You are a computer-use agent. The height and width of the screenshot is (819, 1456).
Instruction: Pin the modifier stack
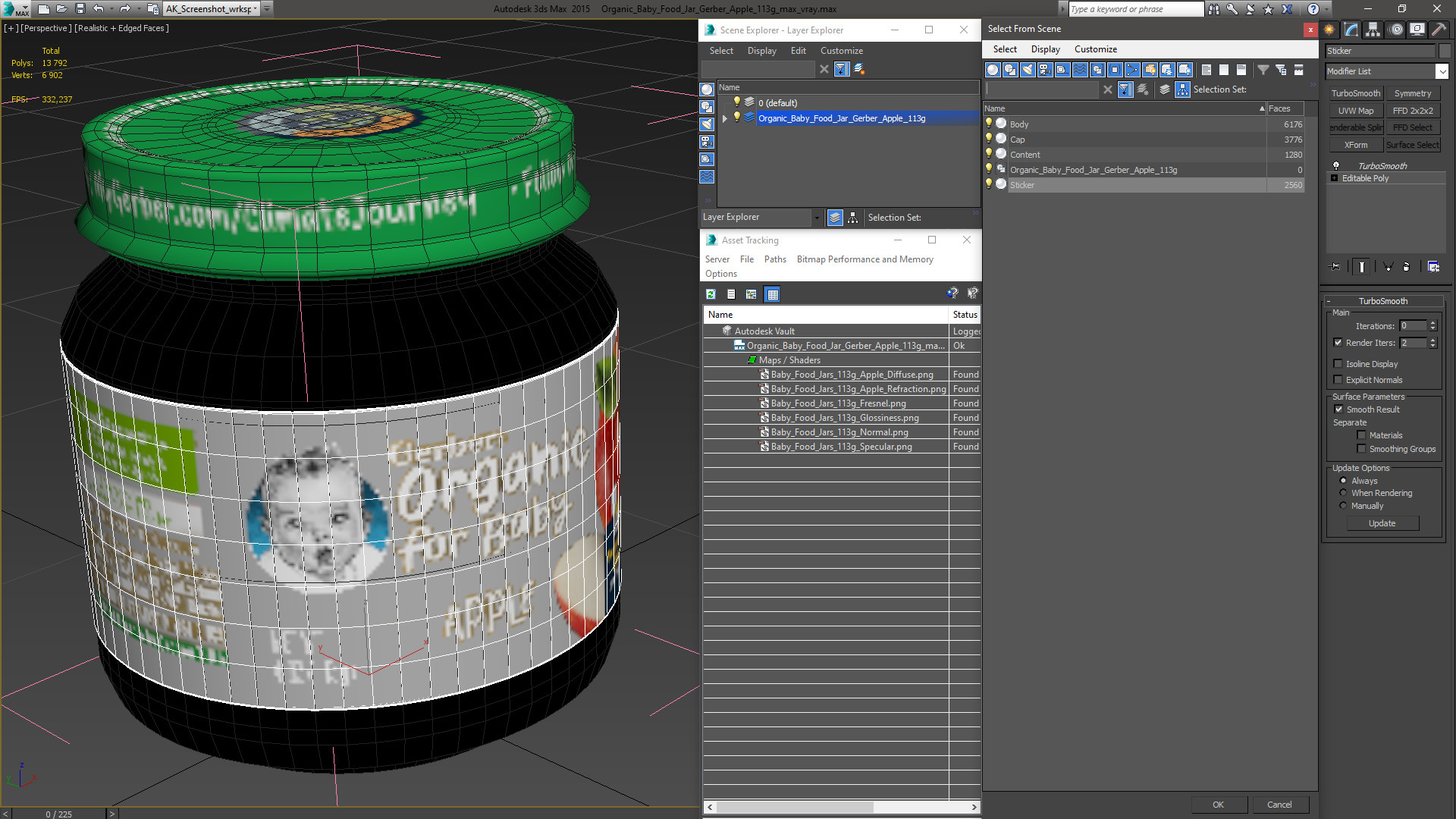[x=1335, y=267]
